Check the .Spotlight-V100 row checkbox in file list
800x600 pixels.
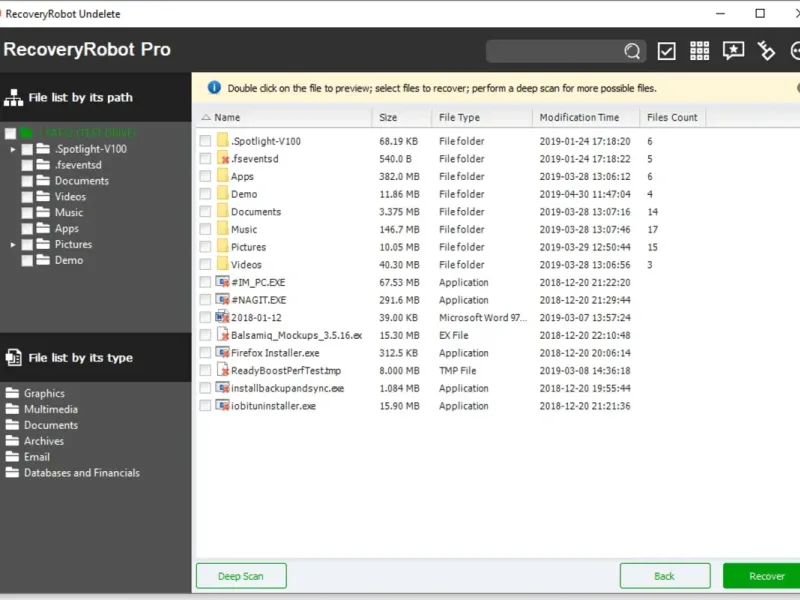pyautogui.click(x=205, y=141)
